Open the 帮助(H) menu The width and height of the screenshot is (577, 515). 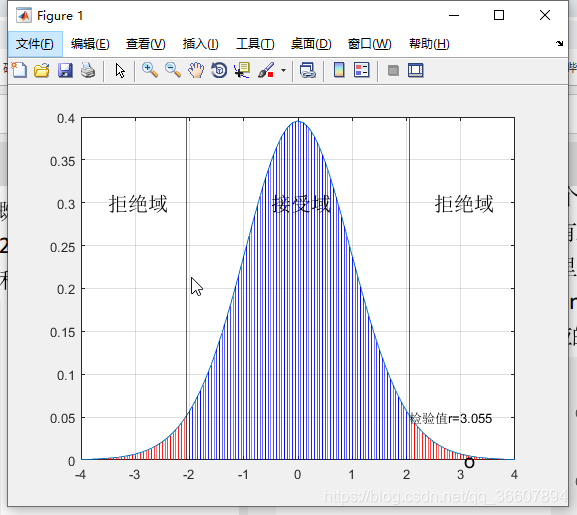pyautogui.click(x=429, y=44)
